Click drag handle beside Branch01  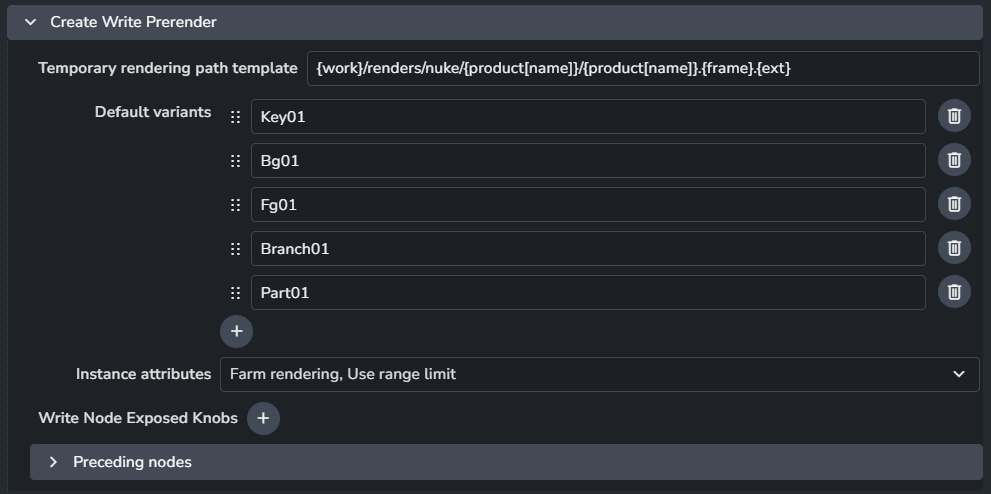click(x=236, y=249)
